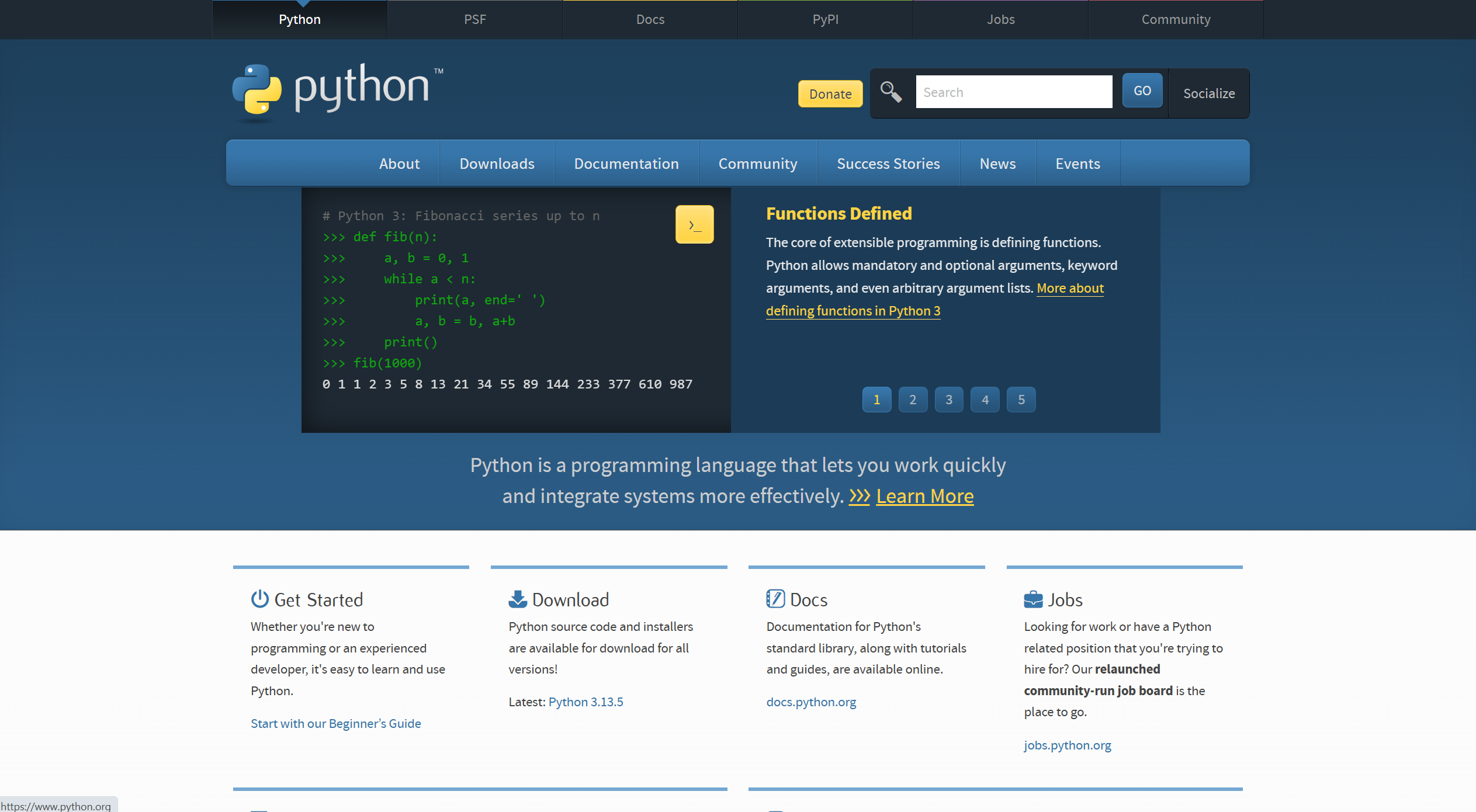Switch to the PSF tab
This screenshot has width=1476, height=812.
(474, 19)
